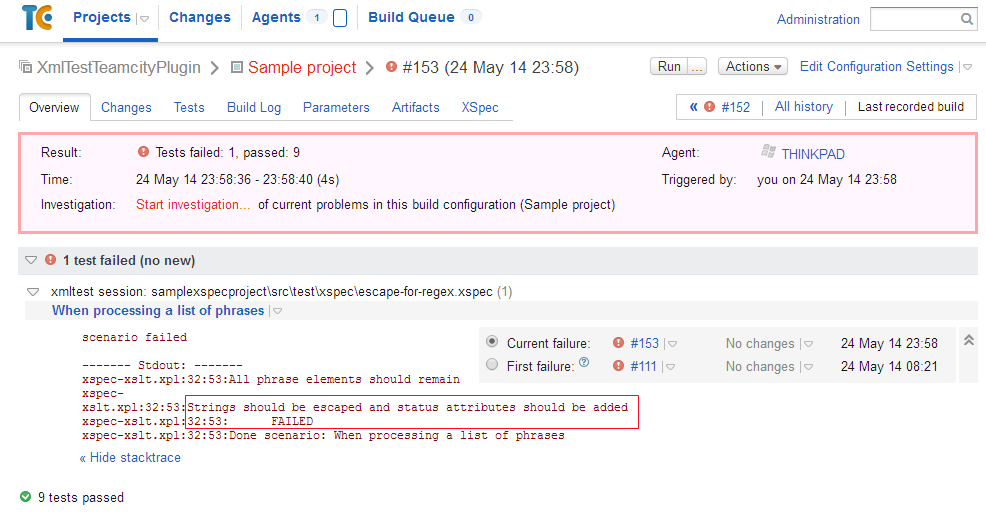
Task: Click the Run button
Action: click(669, 67)
